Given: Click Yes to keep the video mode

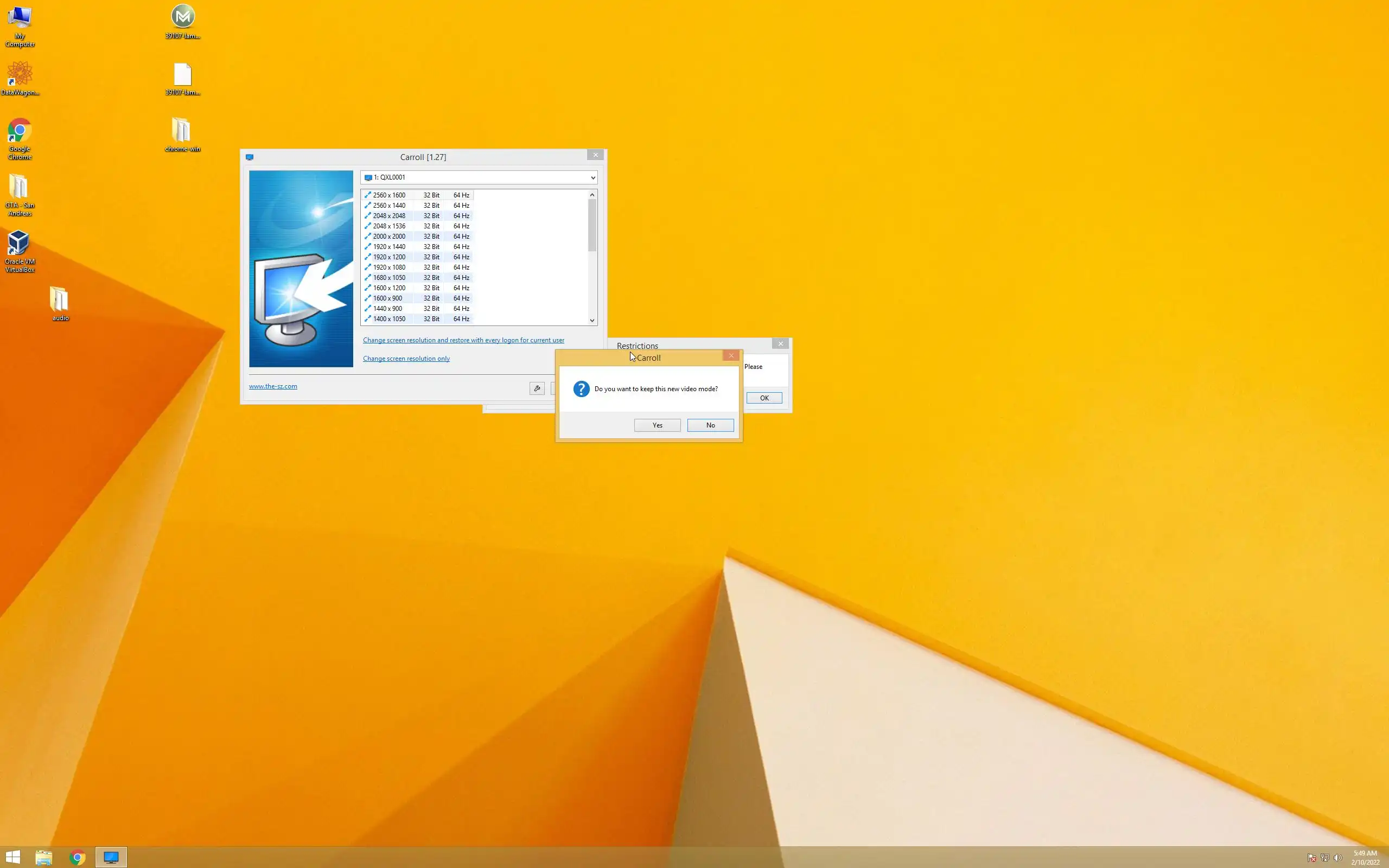Looking at the screenshot, I should 657,425.
